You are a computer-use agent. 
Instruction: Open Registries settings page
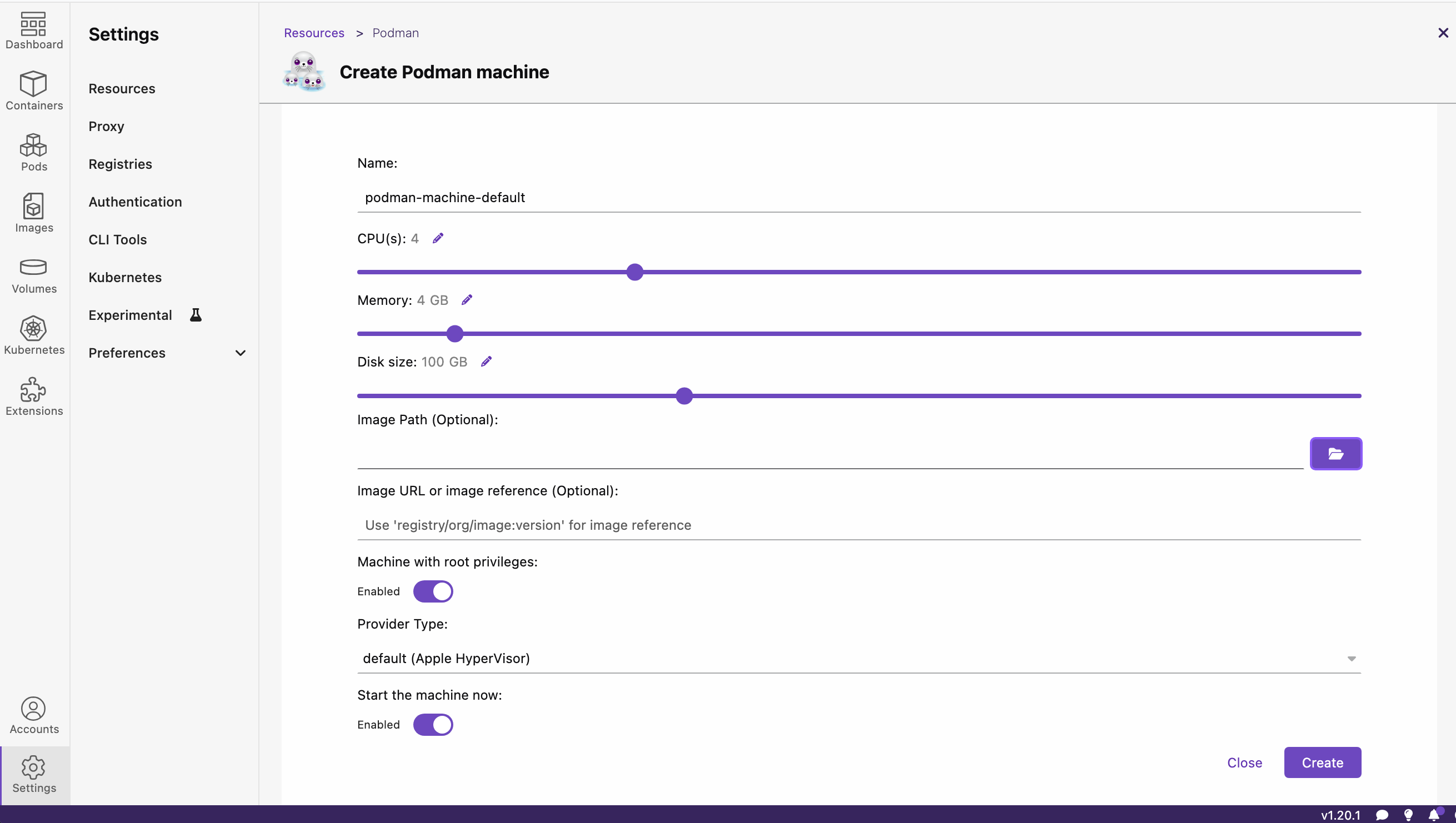click(x=121, y=164)
